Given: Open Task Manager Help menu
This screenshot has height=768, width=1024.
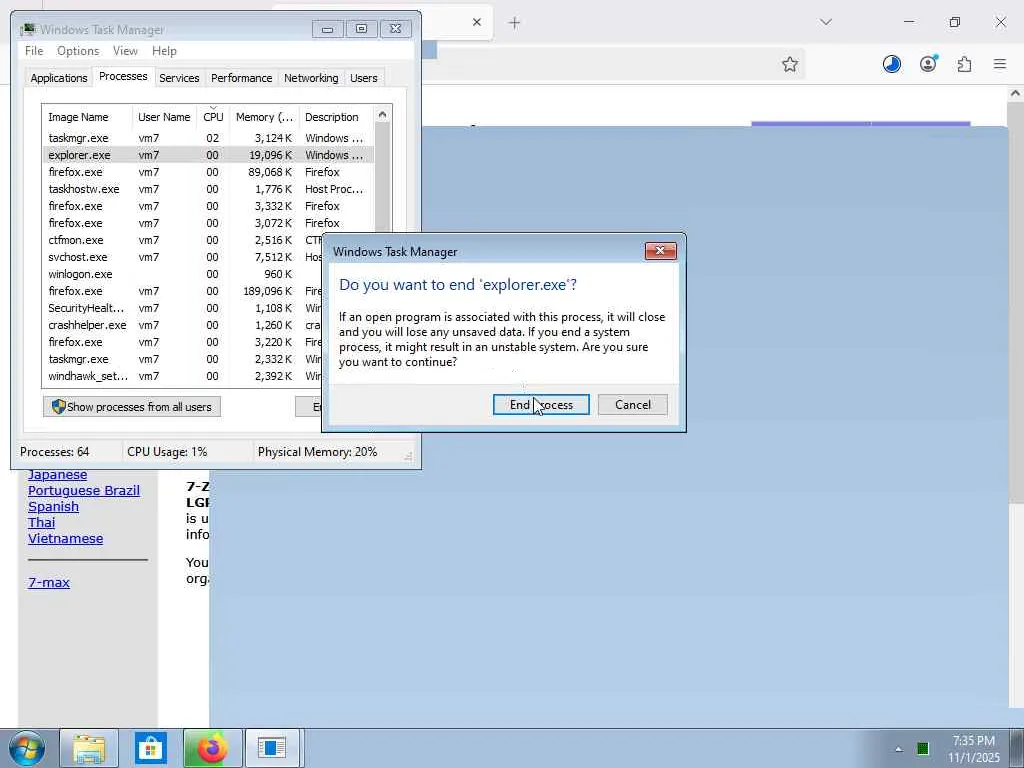Looking at the screenshot, I should pyautogui.click(x=164, y=51).
